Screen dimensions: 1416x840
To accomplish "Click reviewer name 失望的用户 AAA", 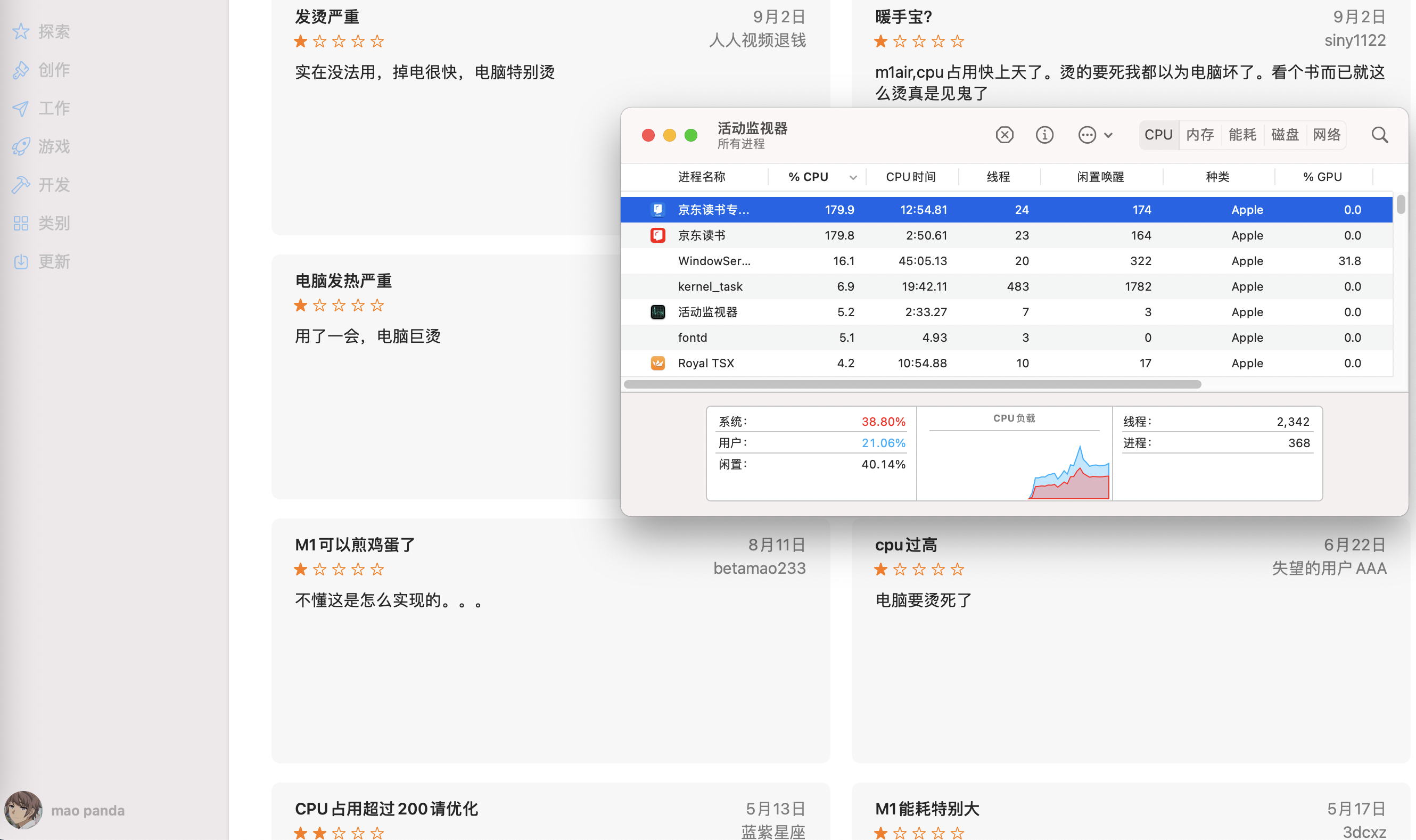I will (1329, 569).
